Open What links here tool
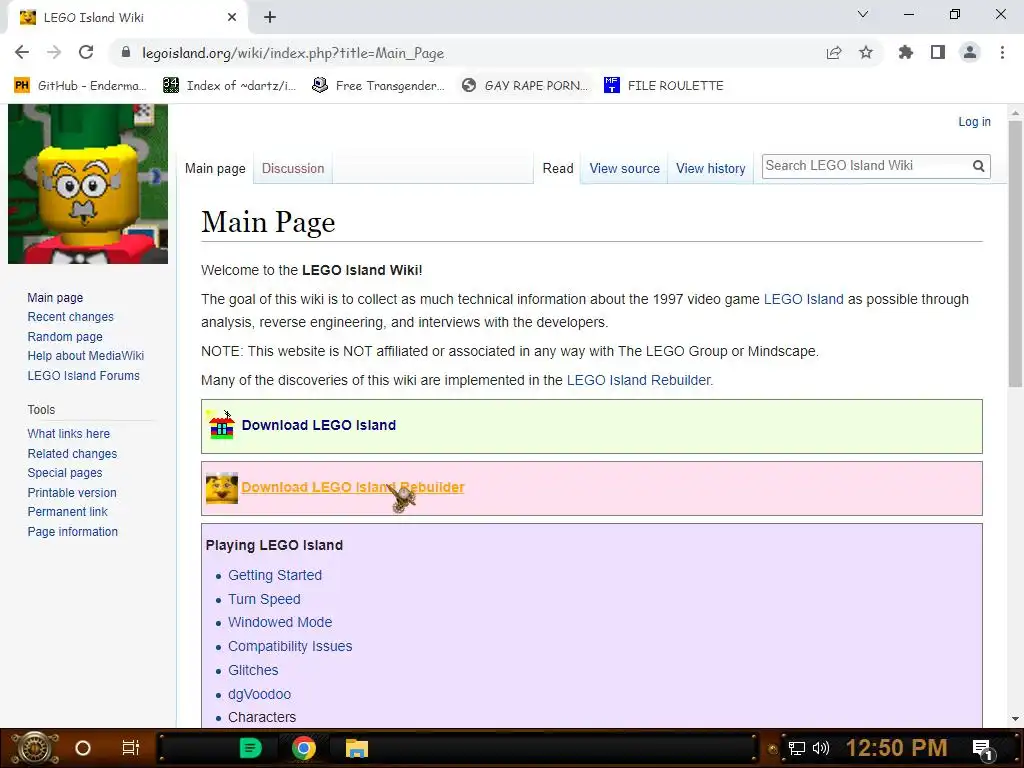The image size is (1024, 768). tap(69, 434)
